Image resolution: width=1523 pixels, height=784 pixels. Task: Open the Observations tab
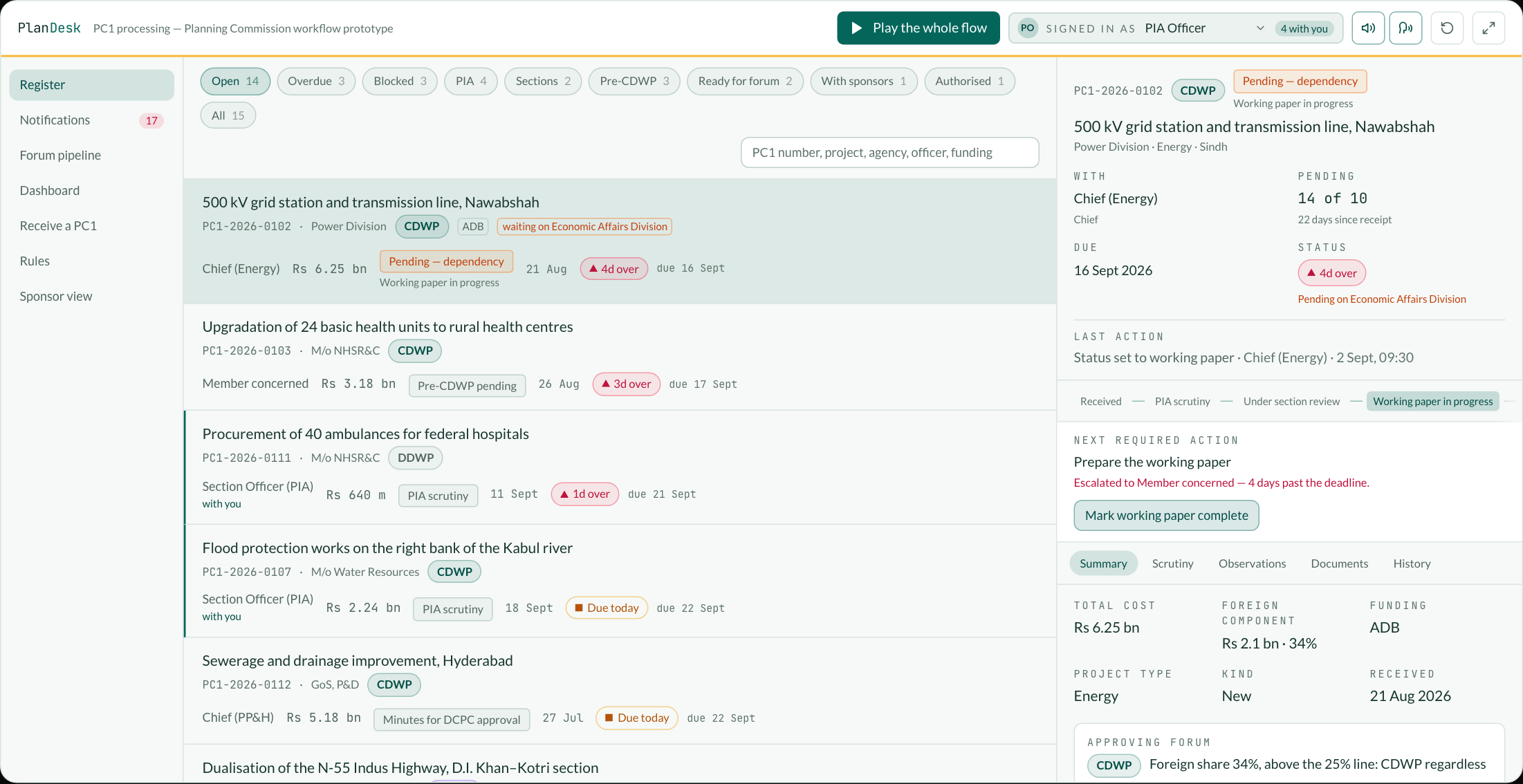[1252, 563]
